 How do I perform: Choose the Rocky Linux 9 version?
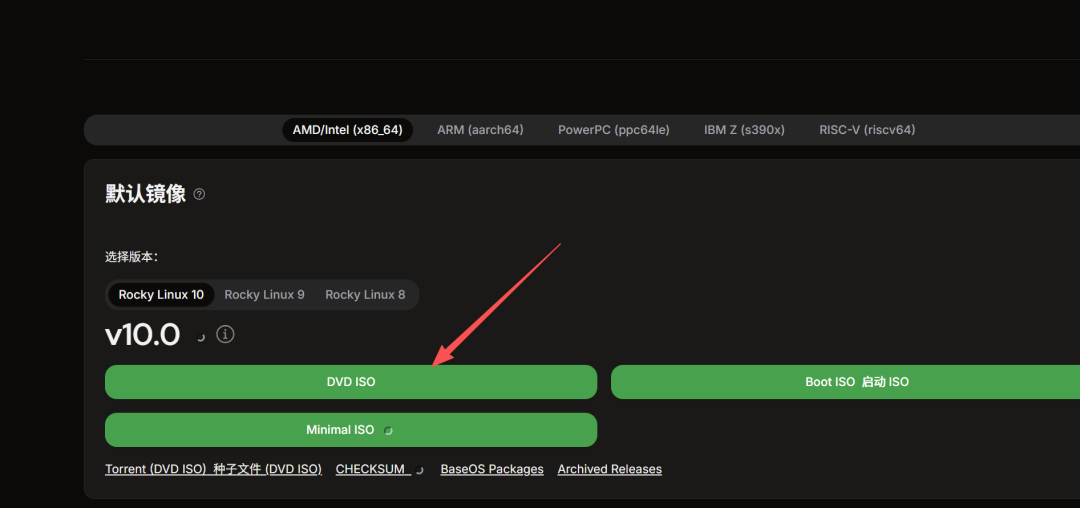[x=264, y=295]
